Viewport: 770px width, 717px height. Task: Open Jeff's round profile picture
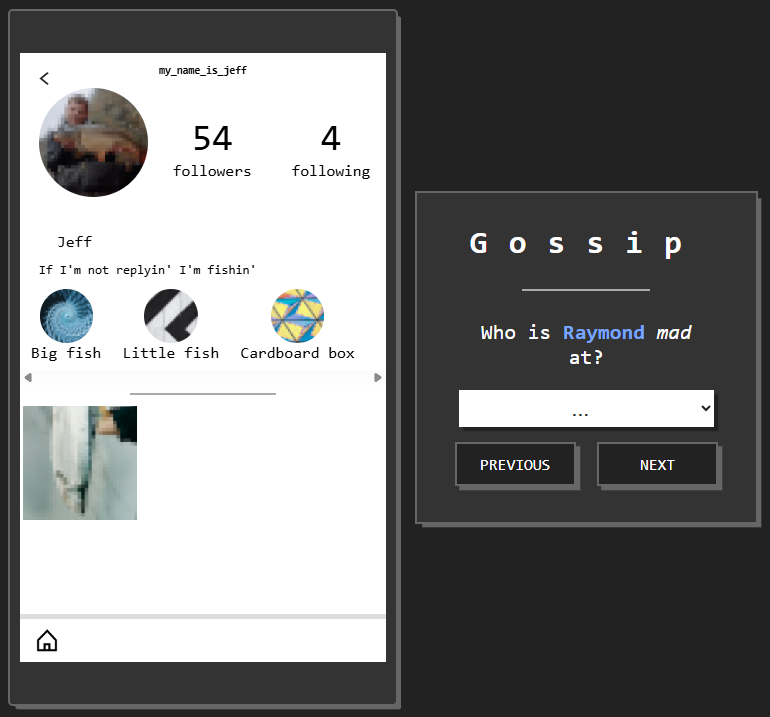point(93,142)
